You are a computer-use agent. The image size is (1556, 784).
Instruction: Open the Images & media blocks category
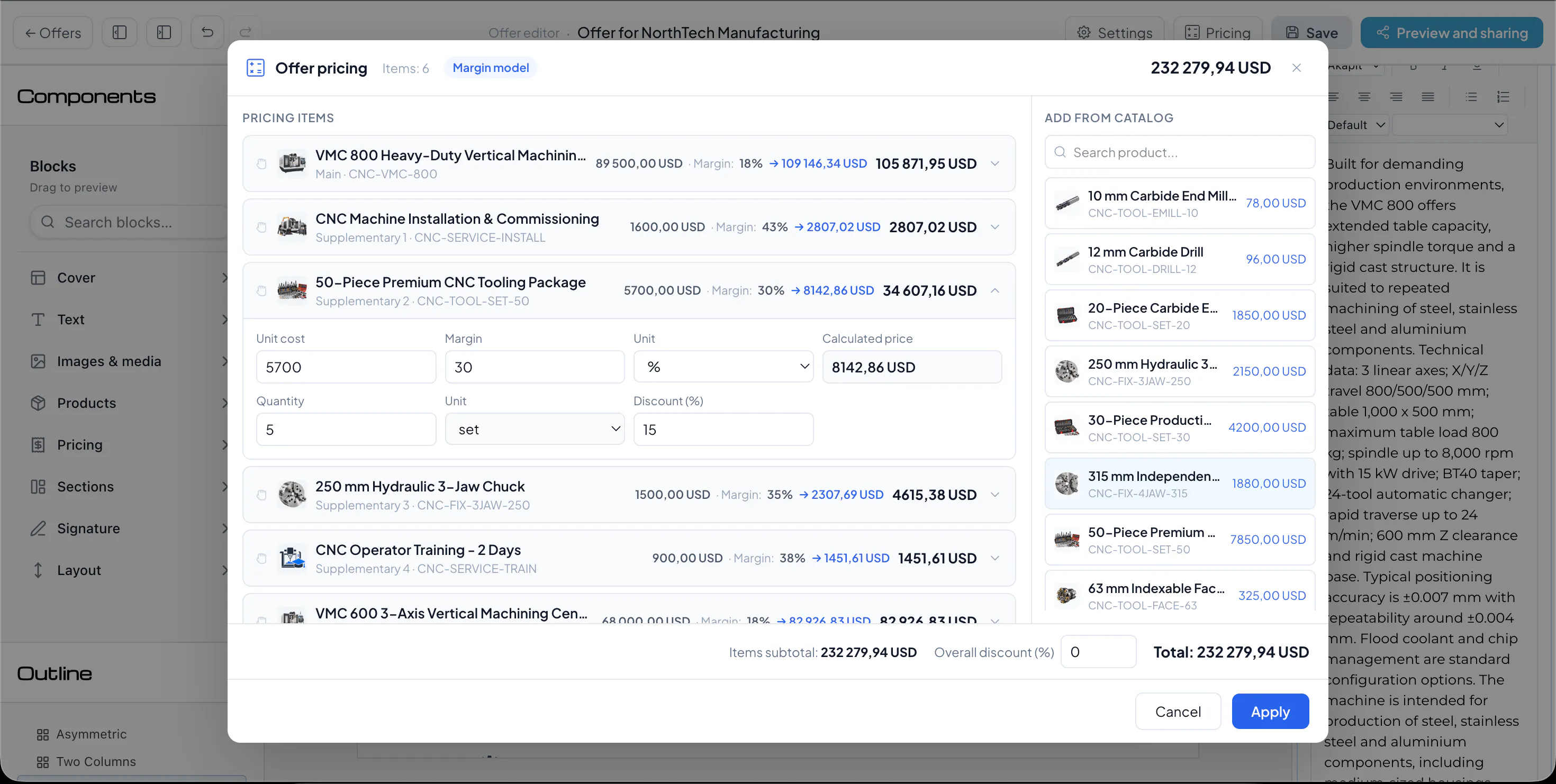click(x=129, y=361)
